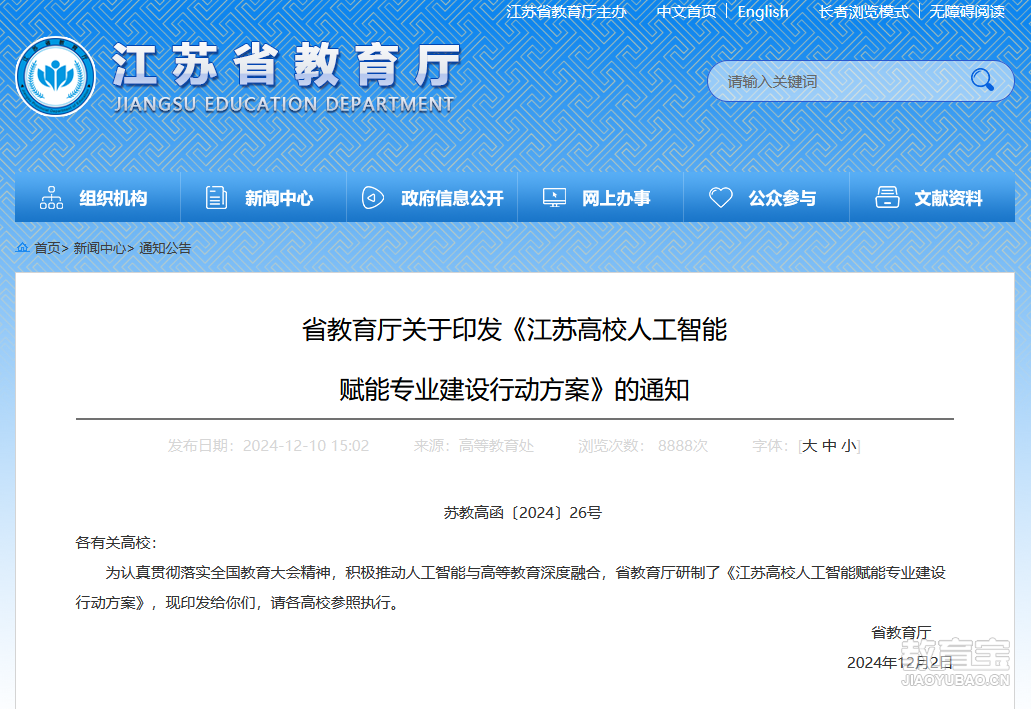The width and height of the screenshot is (1031, 709).
Task: Open the 组织机构 menu
Action: [x=97, y=197]
